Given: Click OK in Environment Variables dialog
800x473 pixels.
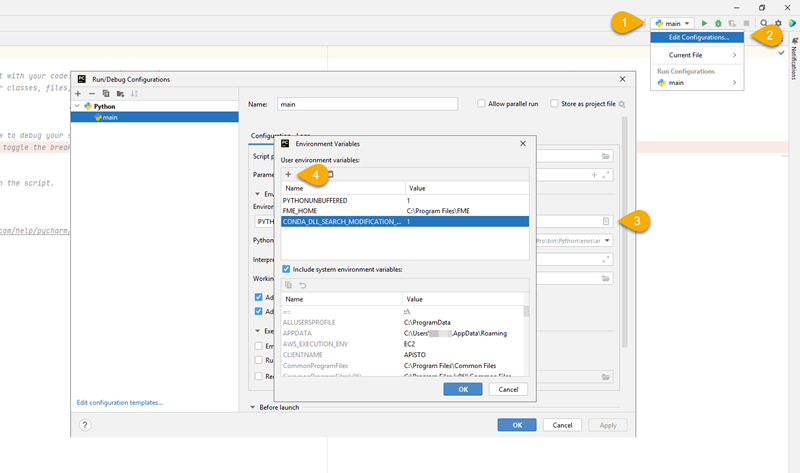Looking at the screenshot, I should tap(462, 389).
